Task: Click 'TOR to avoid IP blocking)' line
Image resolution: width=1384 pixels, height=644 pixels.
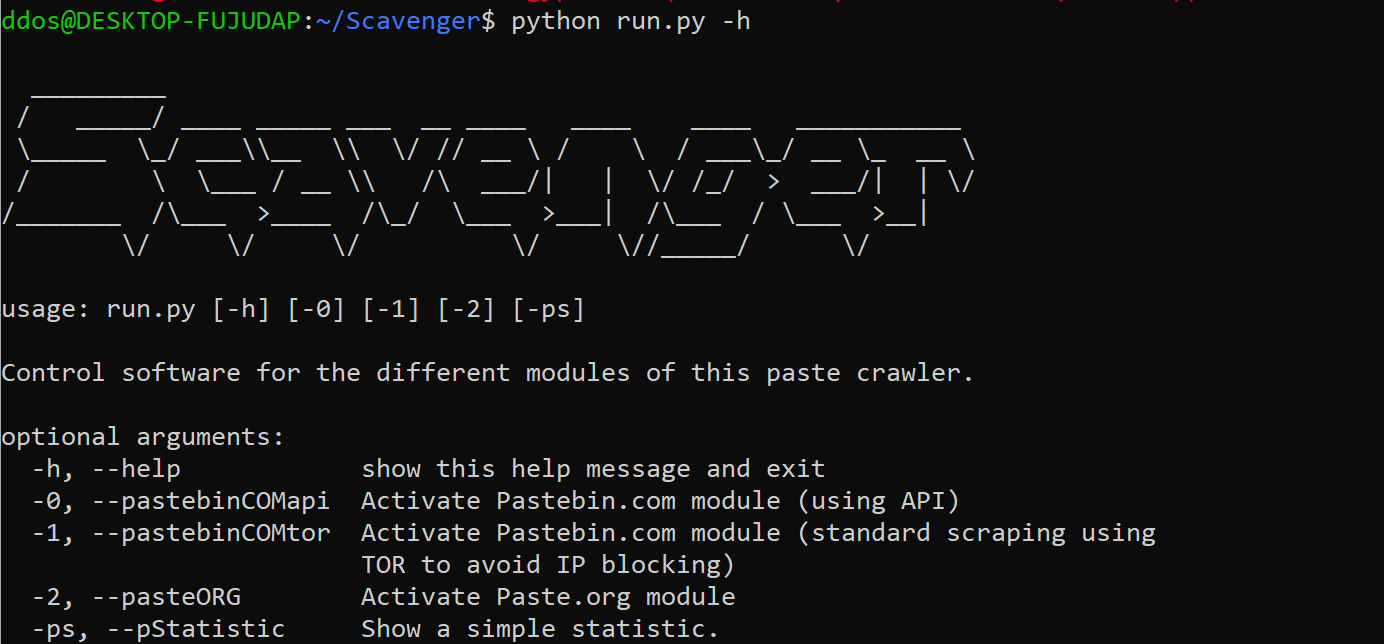Action: click(548, 565)
